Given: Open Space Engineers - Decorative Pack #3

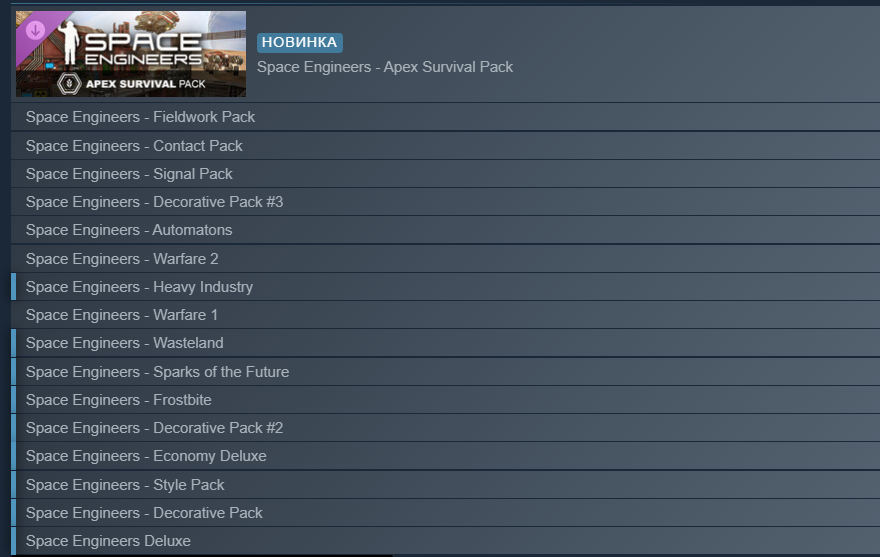Looking at the screenshot, I should [x=446, y=202].
